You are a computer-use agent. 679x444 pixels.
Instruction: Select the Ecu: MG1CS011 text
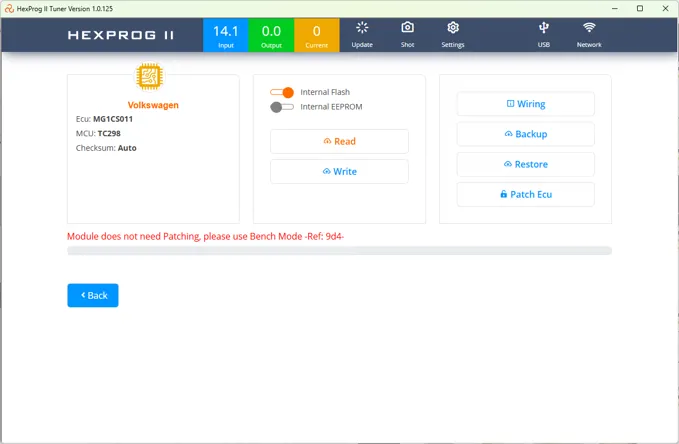pos(104,119)
